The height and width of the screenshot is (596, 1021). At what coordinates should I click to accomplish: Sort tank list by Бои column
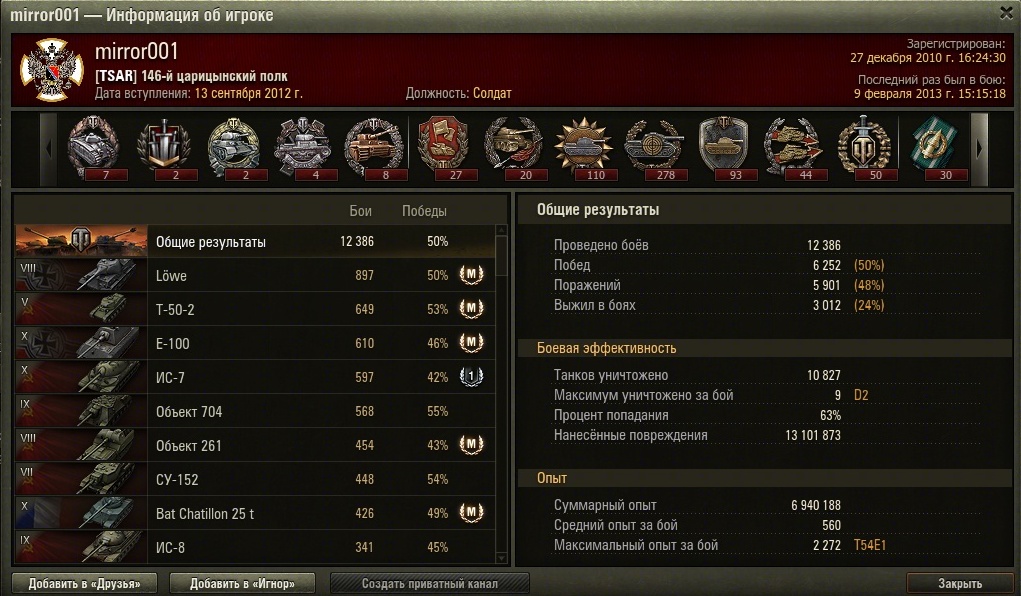coord(360,211)
